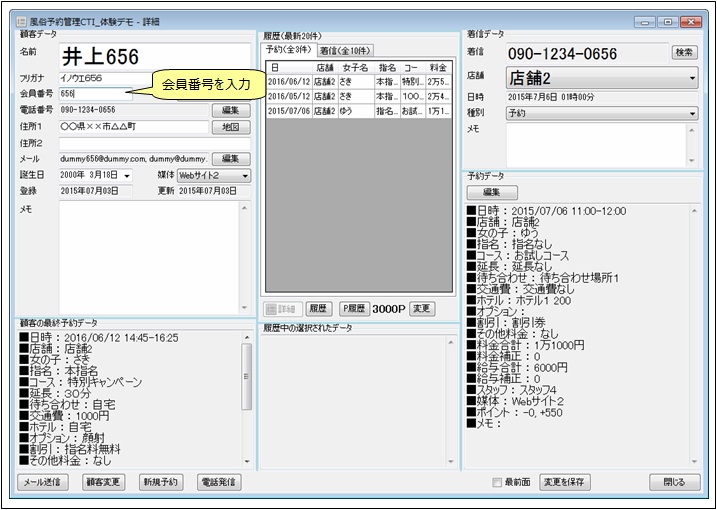717x510 pixels.
Task: Open the 地図 map button
Action: point(230,127)
